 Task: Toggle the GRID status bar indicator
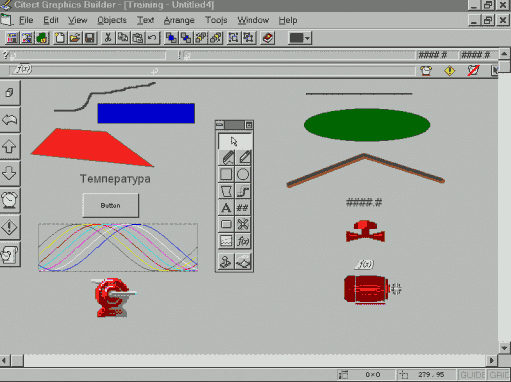[x=498, y=375]
